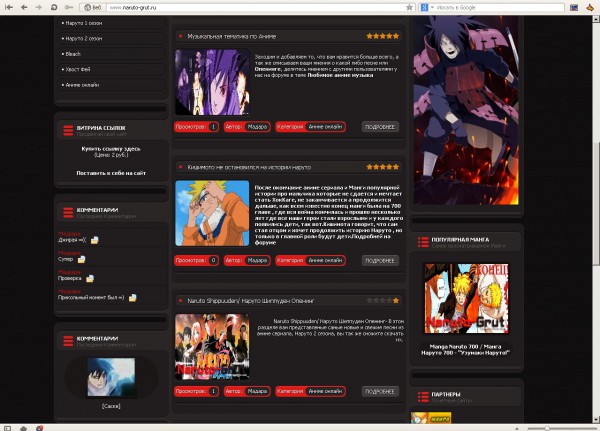Open the Sasuke avatar thumbnail
600x431 pixels.
111,377
